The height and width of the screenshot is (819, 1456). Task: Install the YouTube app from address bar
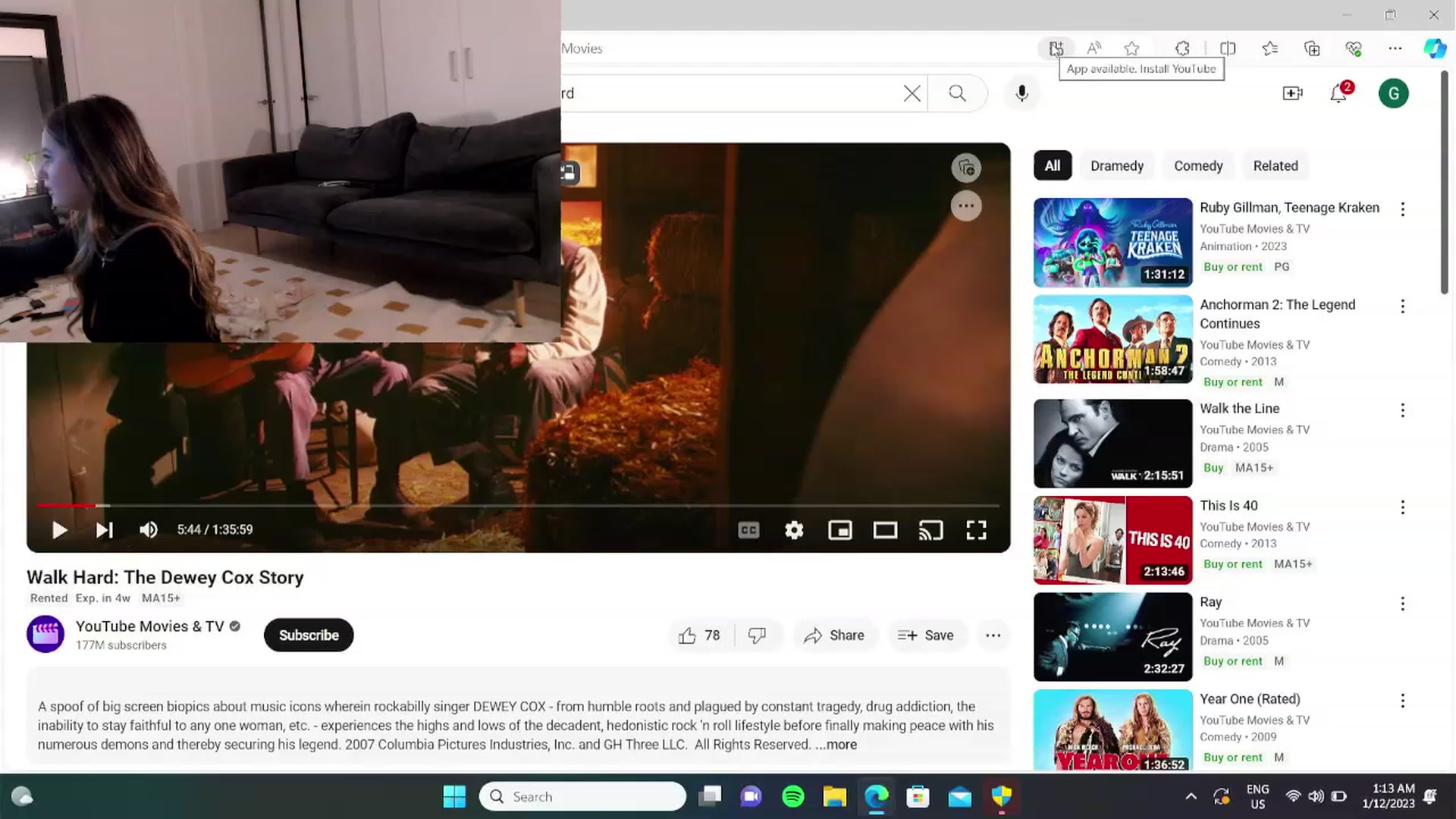click(x=1056, y=49)
